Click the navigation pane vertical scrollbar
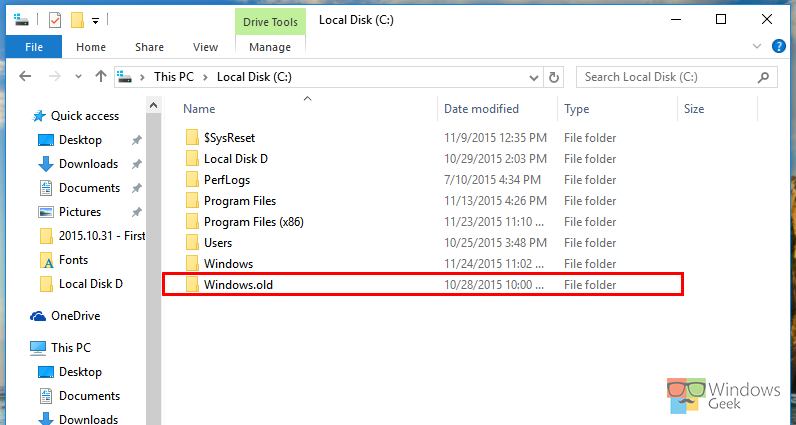Viewport: 796px width, 425px height. pyautogui.click(x=153, y=250)
